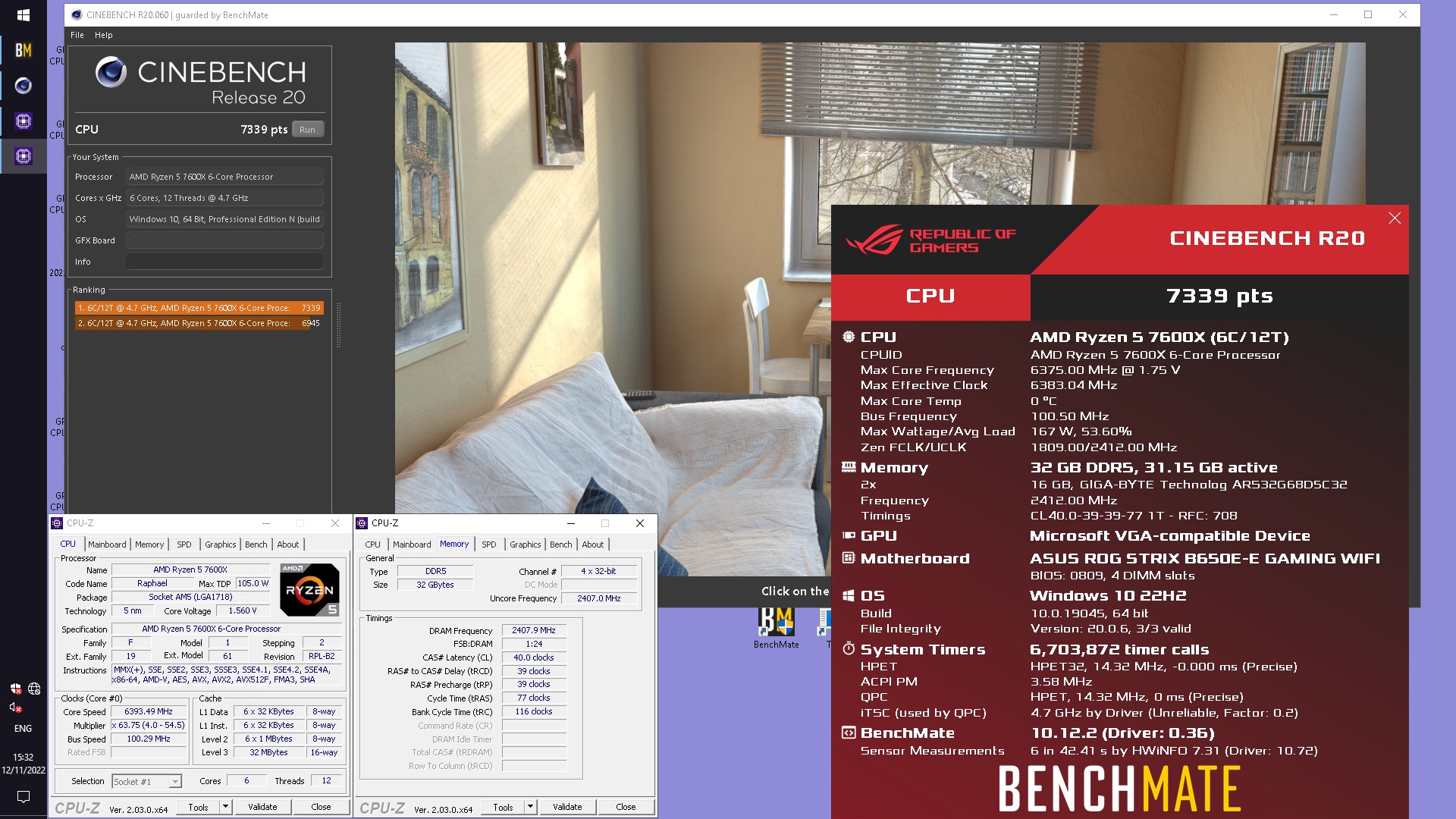Open Graphics tab in right CPU-Z window
This screenshot has height=819, width=1456.
pos(526,544)
